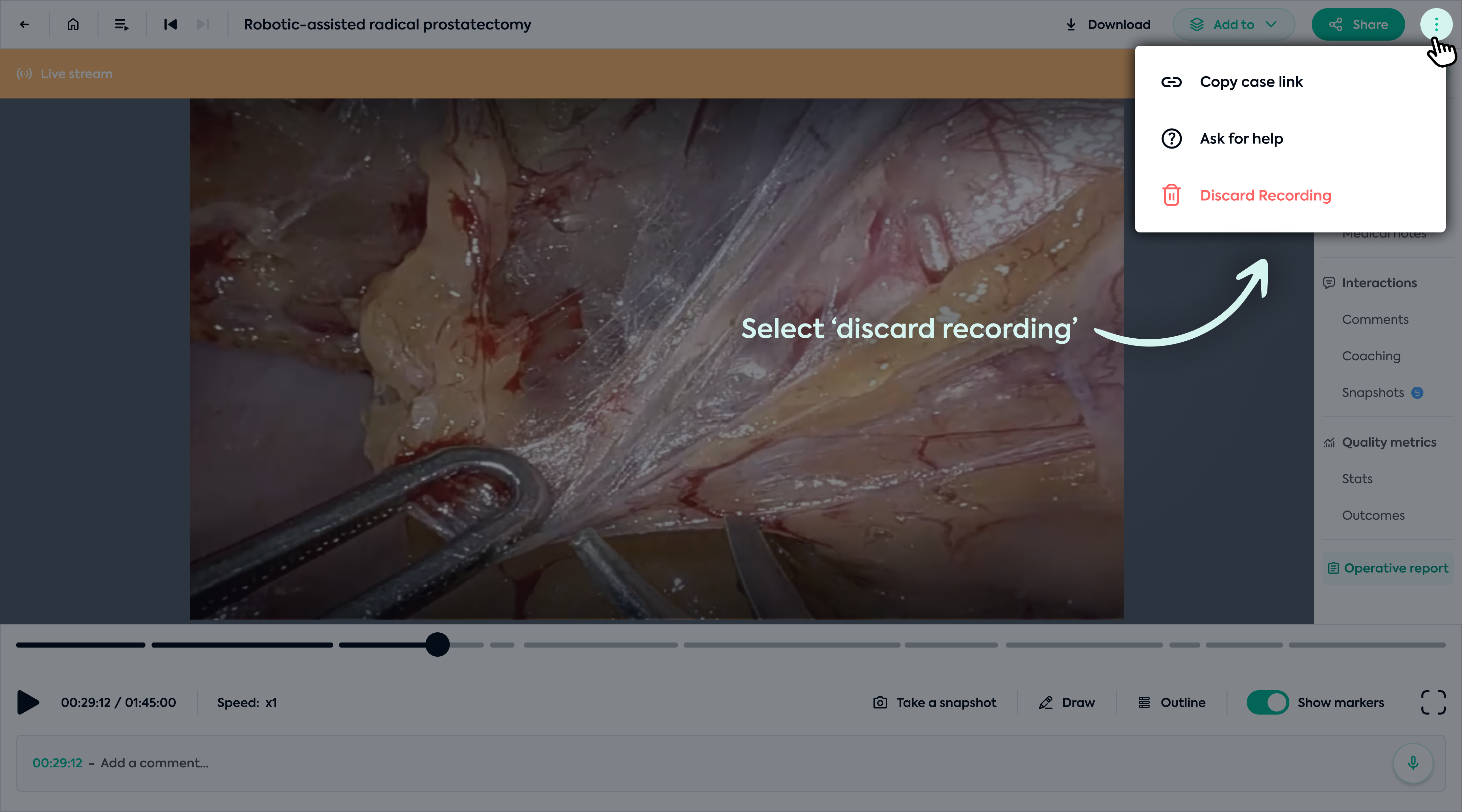Download the case video
1462x812 pixels.
[x=1108, y=24]
